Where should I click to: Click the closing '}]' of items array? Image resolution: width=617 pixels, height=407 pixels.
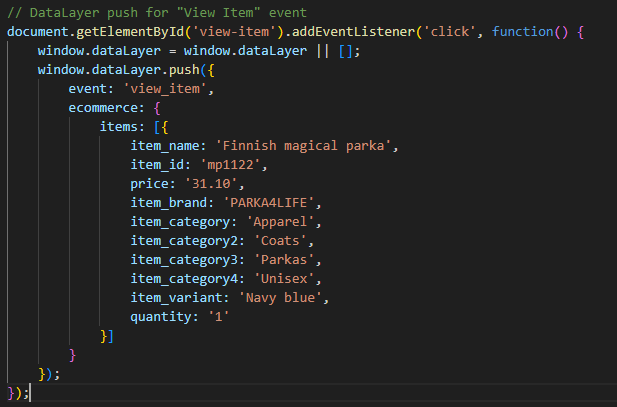[x=107, y=336]
